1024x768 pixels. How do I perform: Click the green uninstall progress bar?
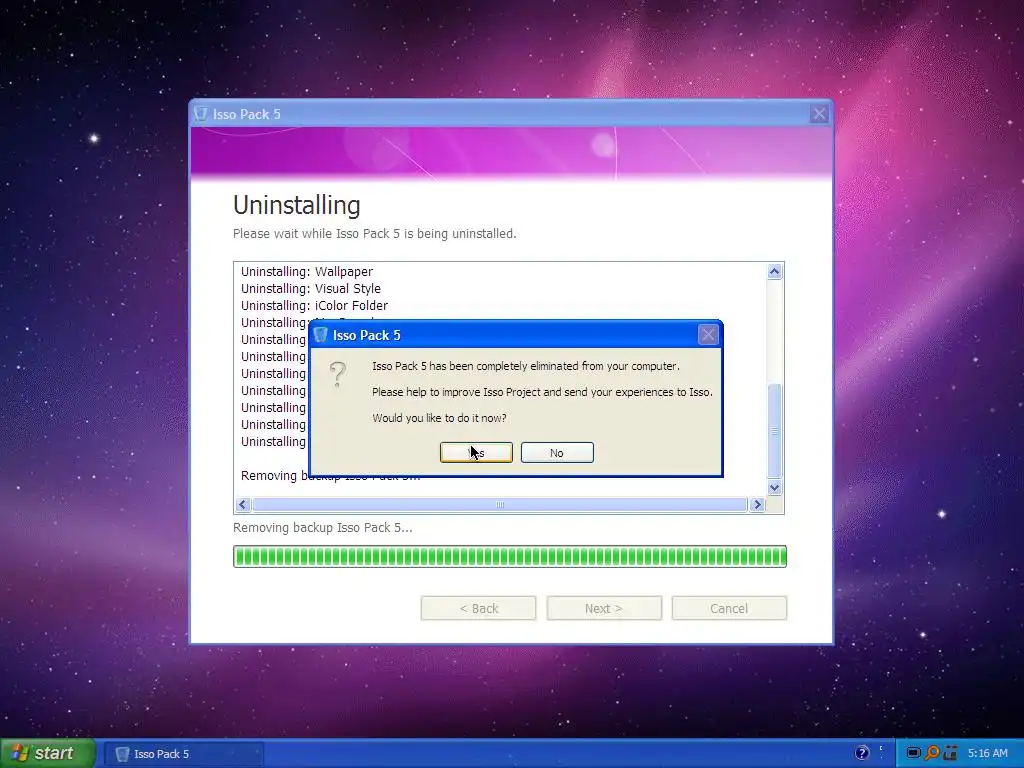click(x=510, y=556)
